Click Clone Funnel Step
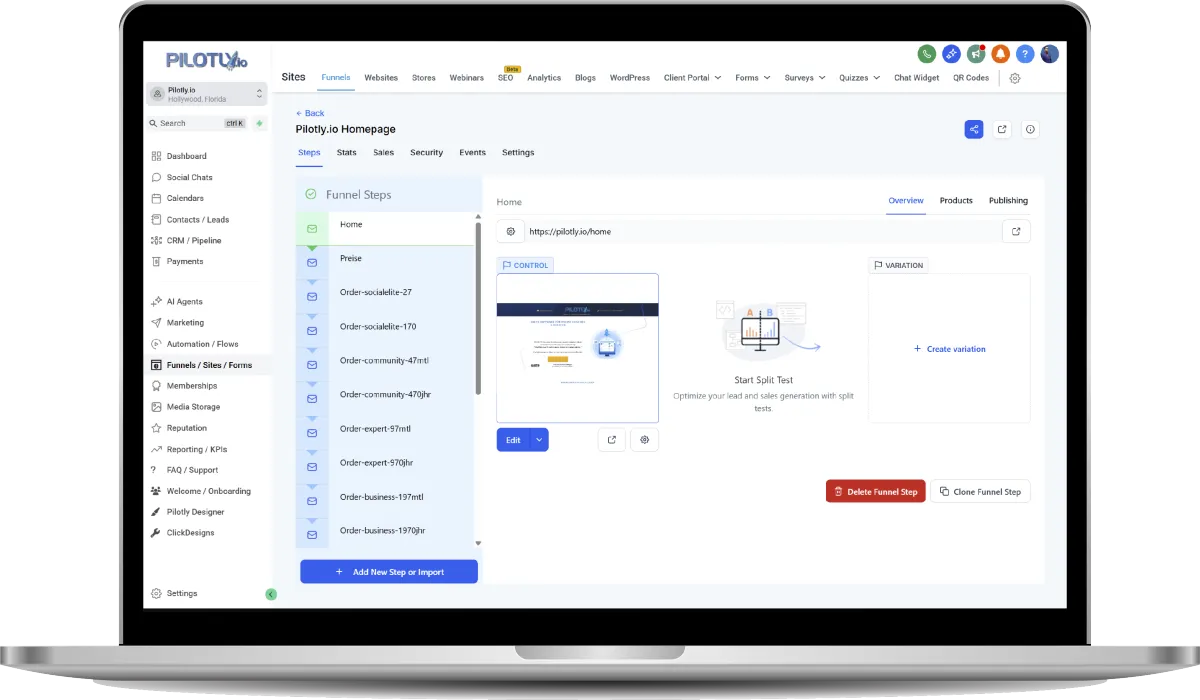Screen dimensions: 1200x700 (x=980, y=491)
